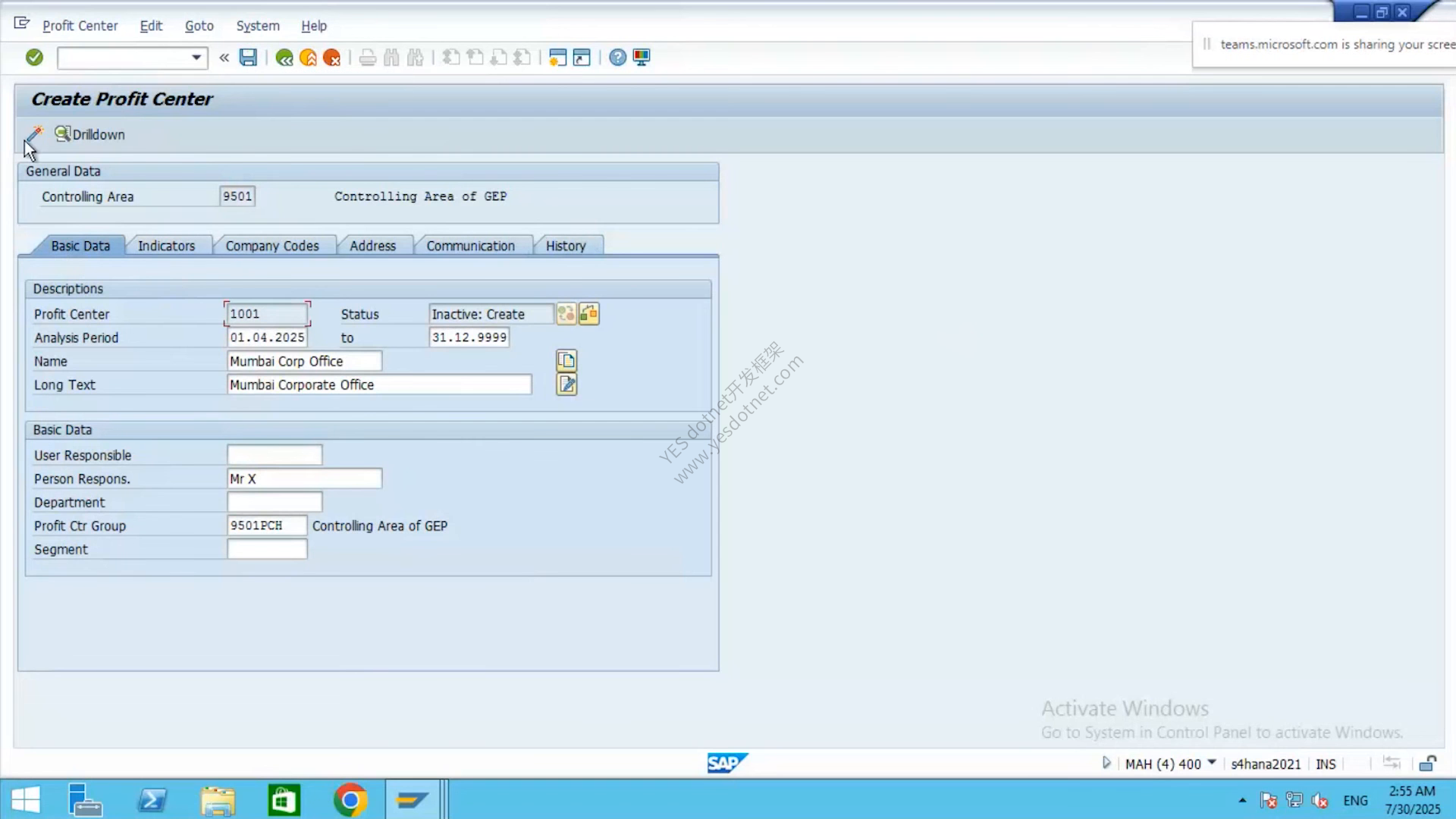This screenshot has width=1456, height=819.
Task: Open the Profit Center menu
Action: point(80,26)
